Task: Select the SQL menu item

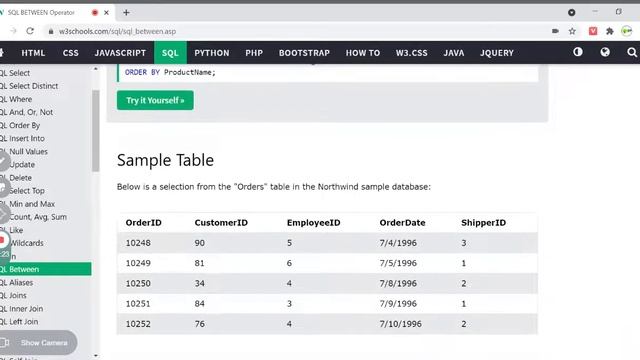Action: click(x=170, y=53)
